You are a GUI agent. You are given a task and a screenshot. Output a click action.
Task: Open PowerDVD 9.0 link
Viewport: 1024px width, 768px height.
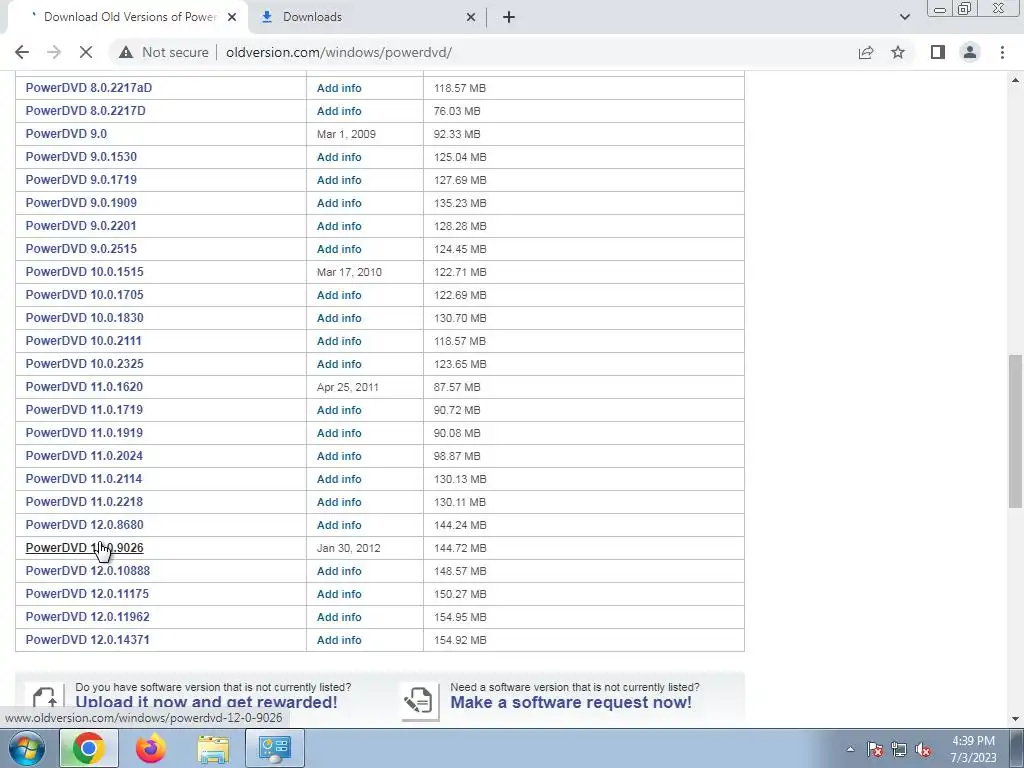pyautogui.click(x=66, y=134)
